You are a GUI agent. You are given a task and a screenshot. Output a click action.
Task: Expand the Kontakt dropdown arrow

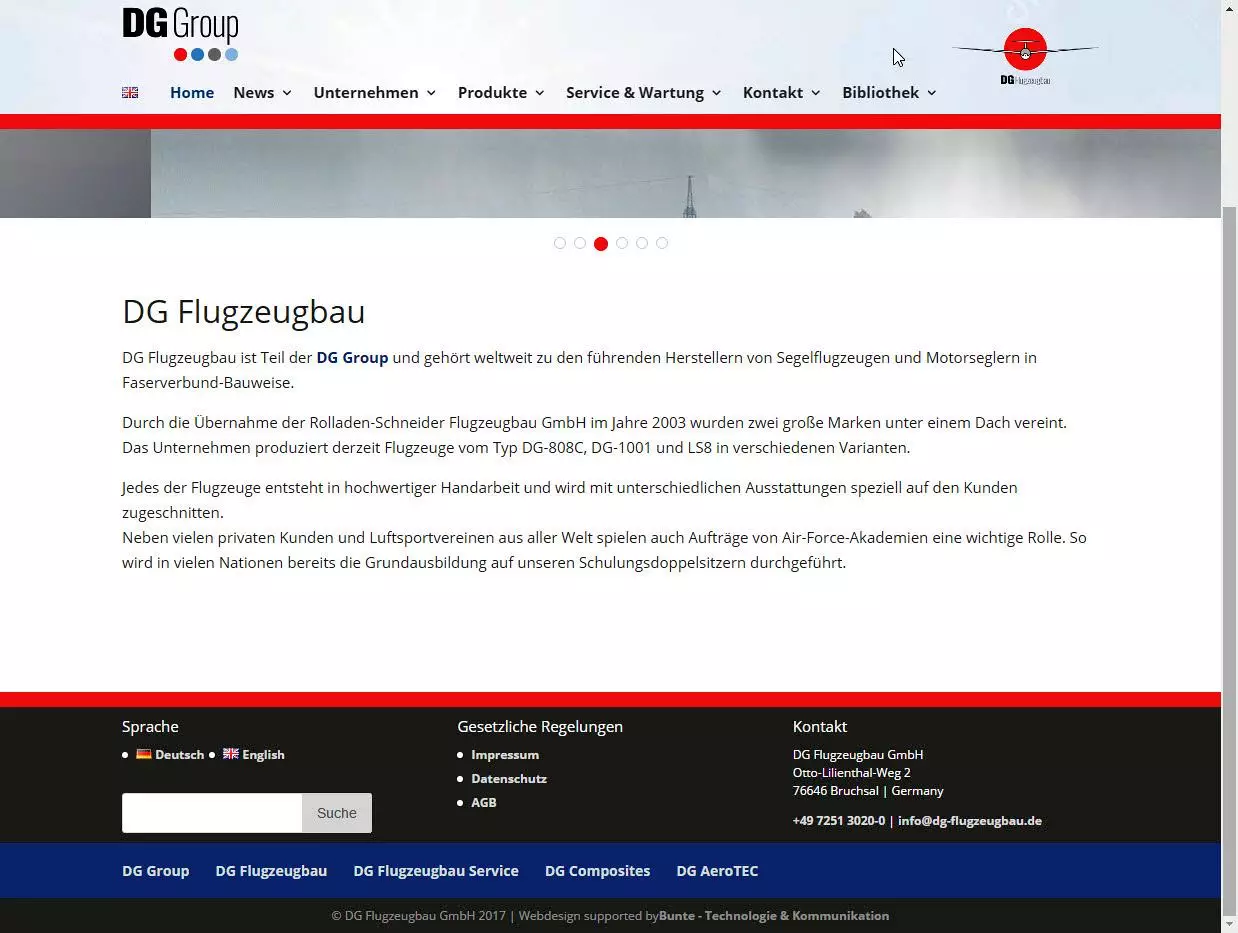pyautogui.click(x=816, y=93)
